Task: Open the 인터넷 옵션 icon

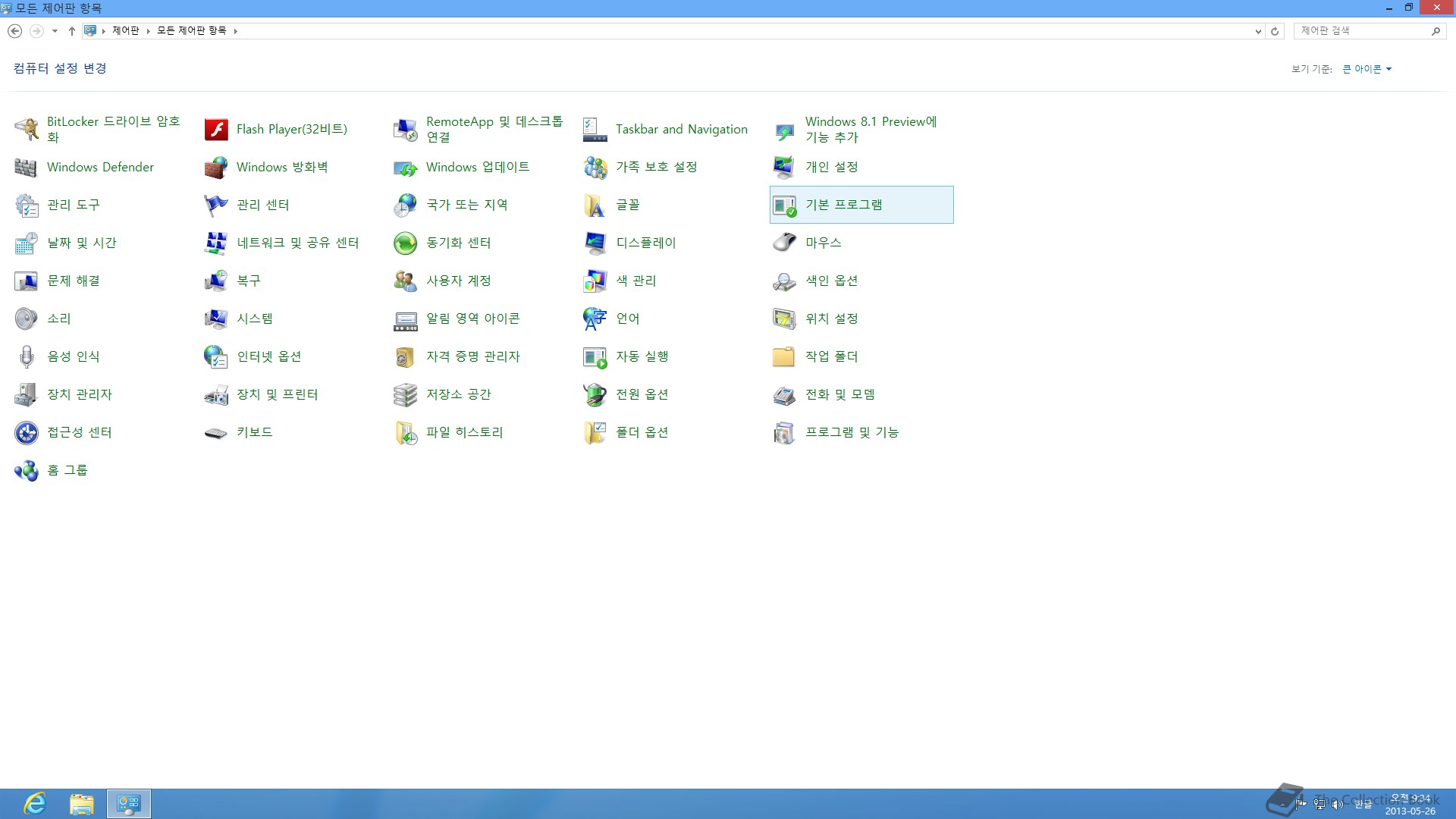Action: pos(216,356)
